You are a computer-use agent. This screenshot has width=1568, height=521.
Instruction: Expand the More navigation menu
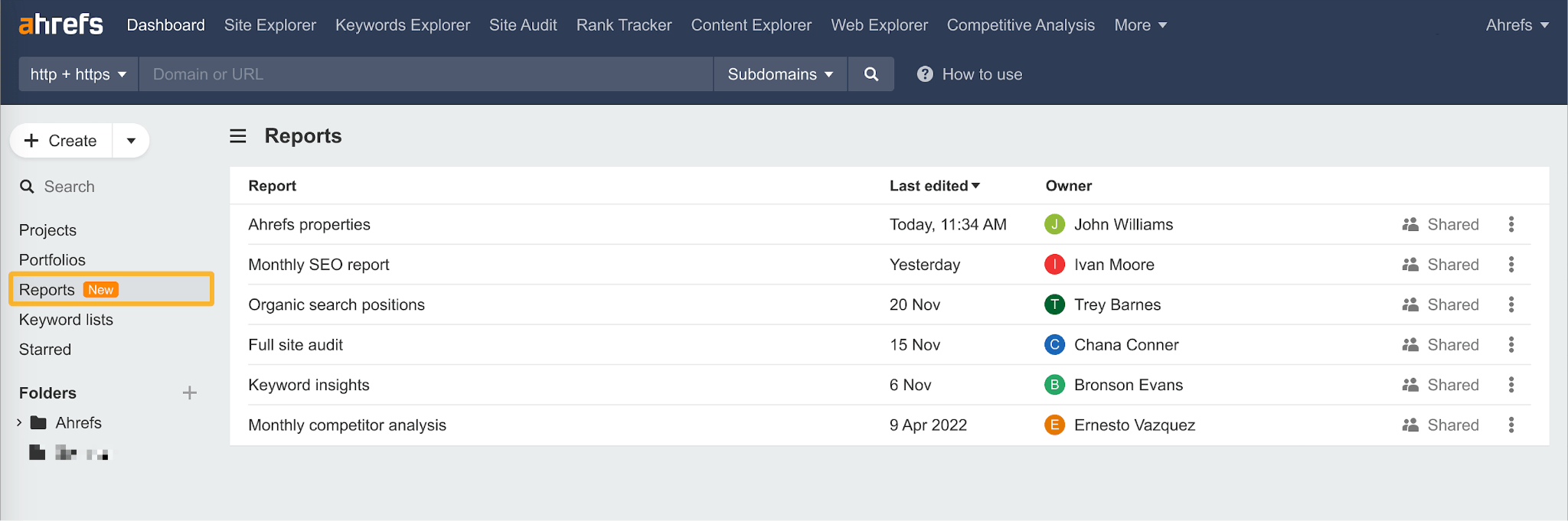1140,25
